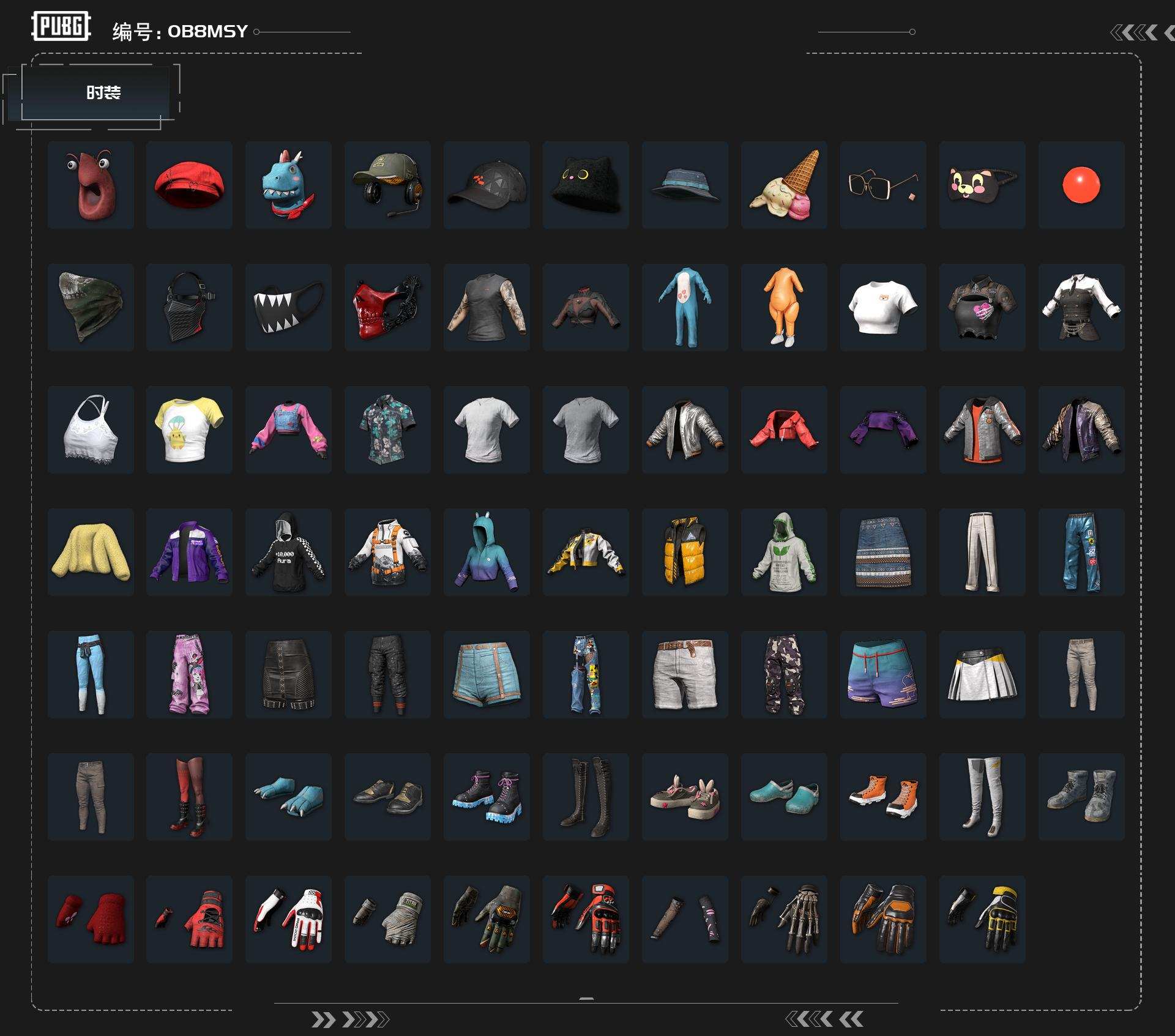The image size is (1175, 1036).
Task: Select the ice cream cone hat item
Action: [784, 185]
